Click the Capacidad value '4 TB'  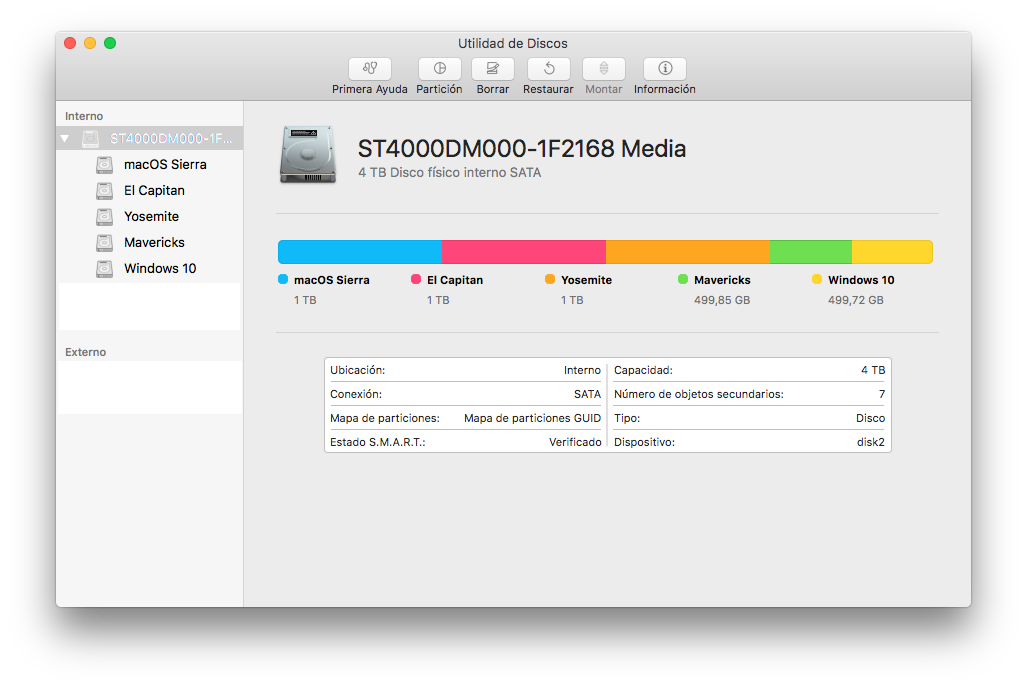(873, 371)
